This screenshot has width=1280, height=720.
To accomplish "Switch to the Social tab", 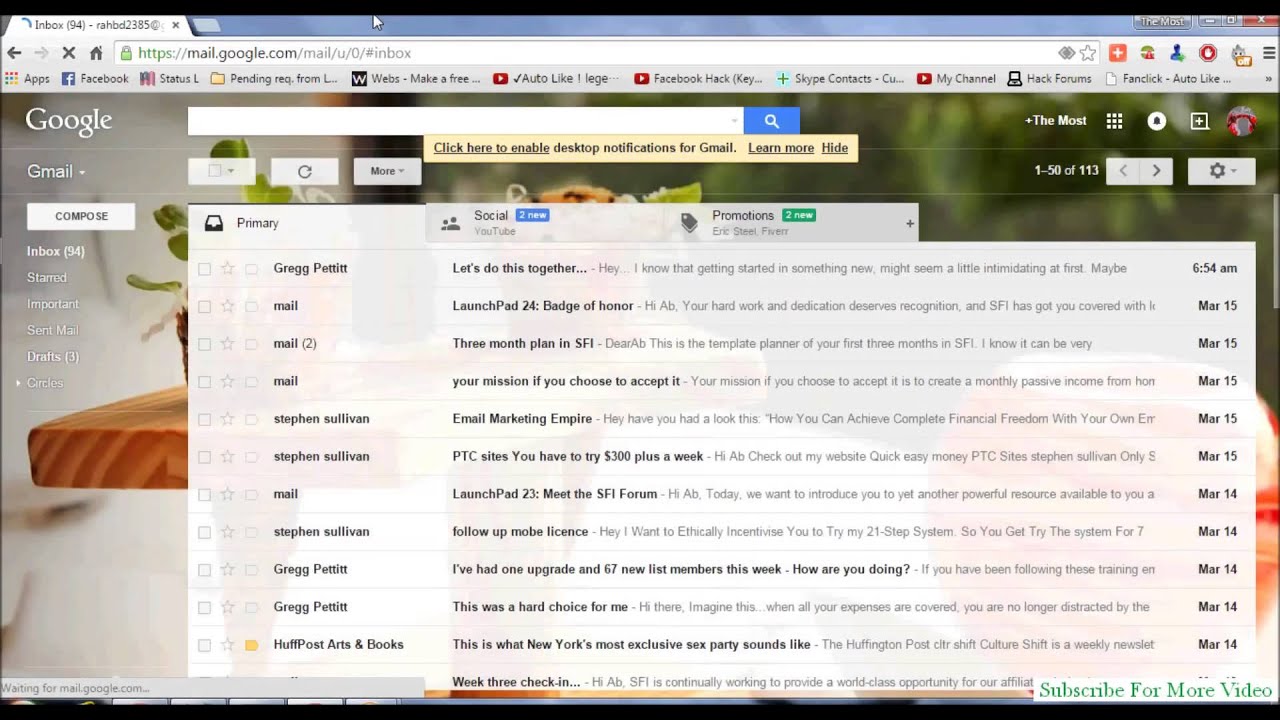I will [545, 223].
